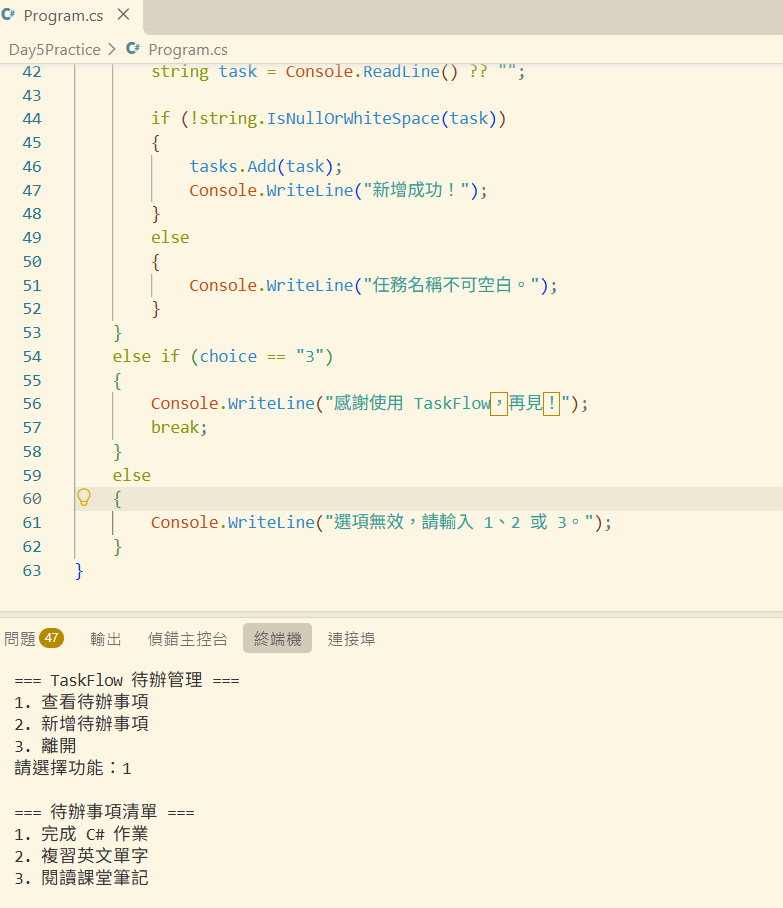The image size is (783, 908).
Task: Click the 'else' keyword on line 49
Action: pos(170,237)
